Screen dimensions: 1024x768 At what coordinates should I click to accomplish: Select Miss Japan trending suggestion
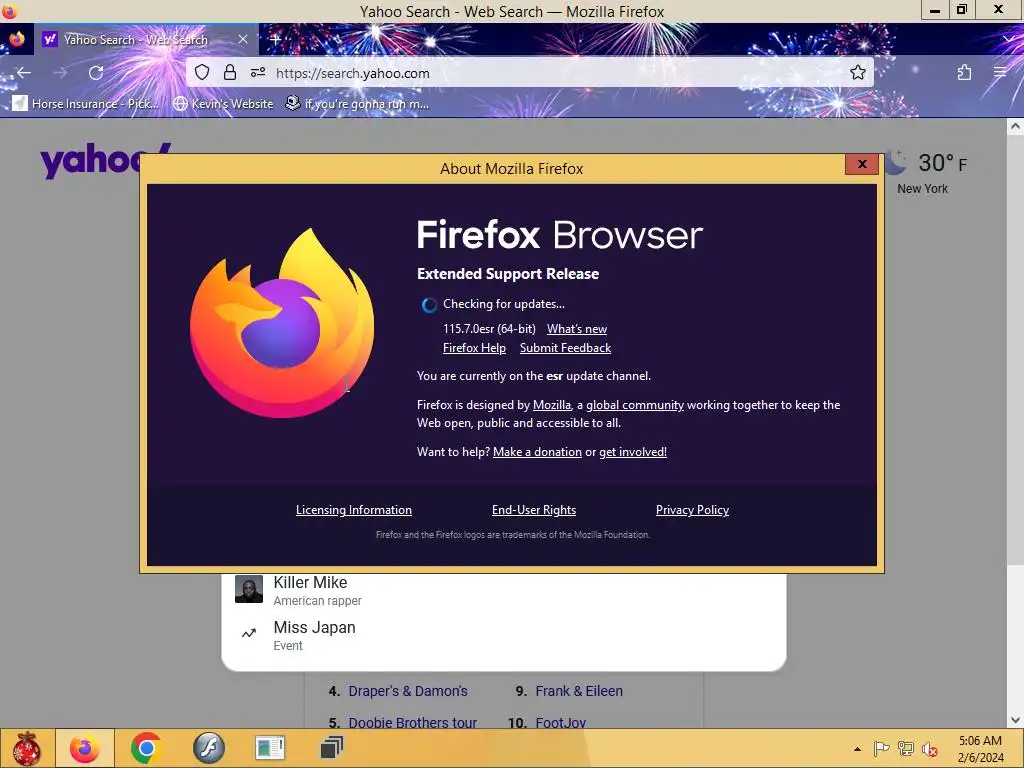(x=504, y=635)
